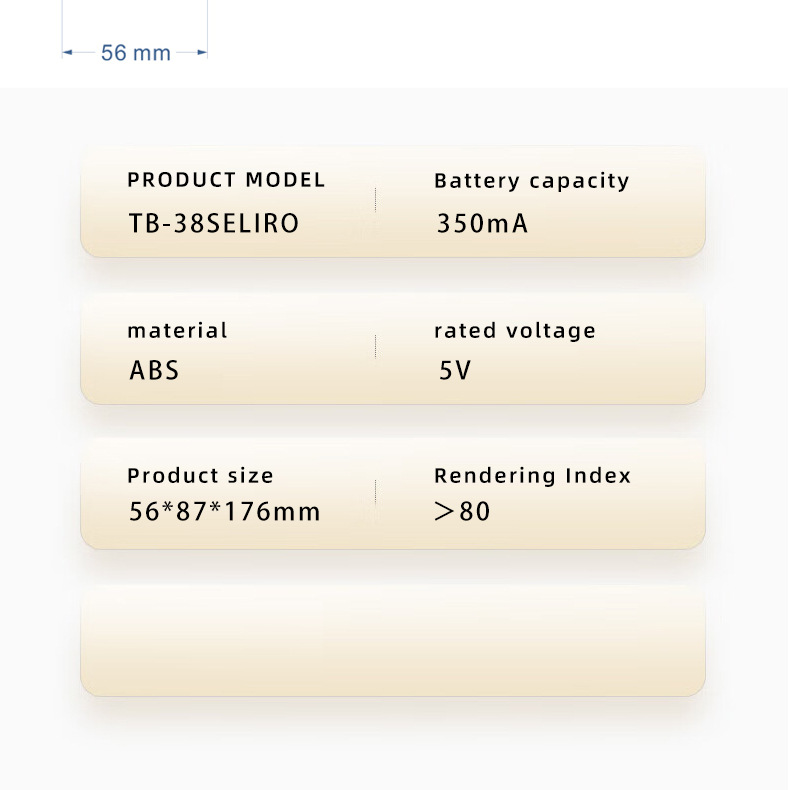Select the 56 mm dimension label
This screenshot has width=790, height=790.
(136, 53)
